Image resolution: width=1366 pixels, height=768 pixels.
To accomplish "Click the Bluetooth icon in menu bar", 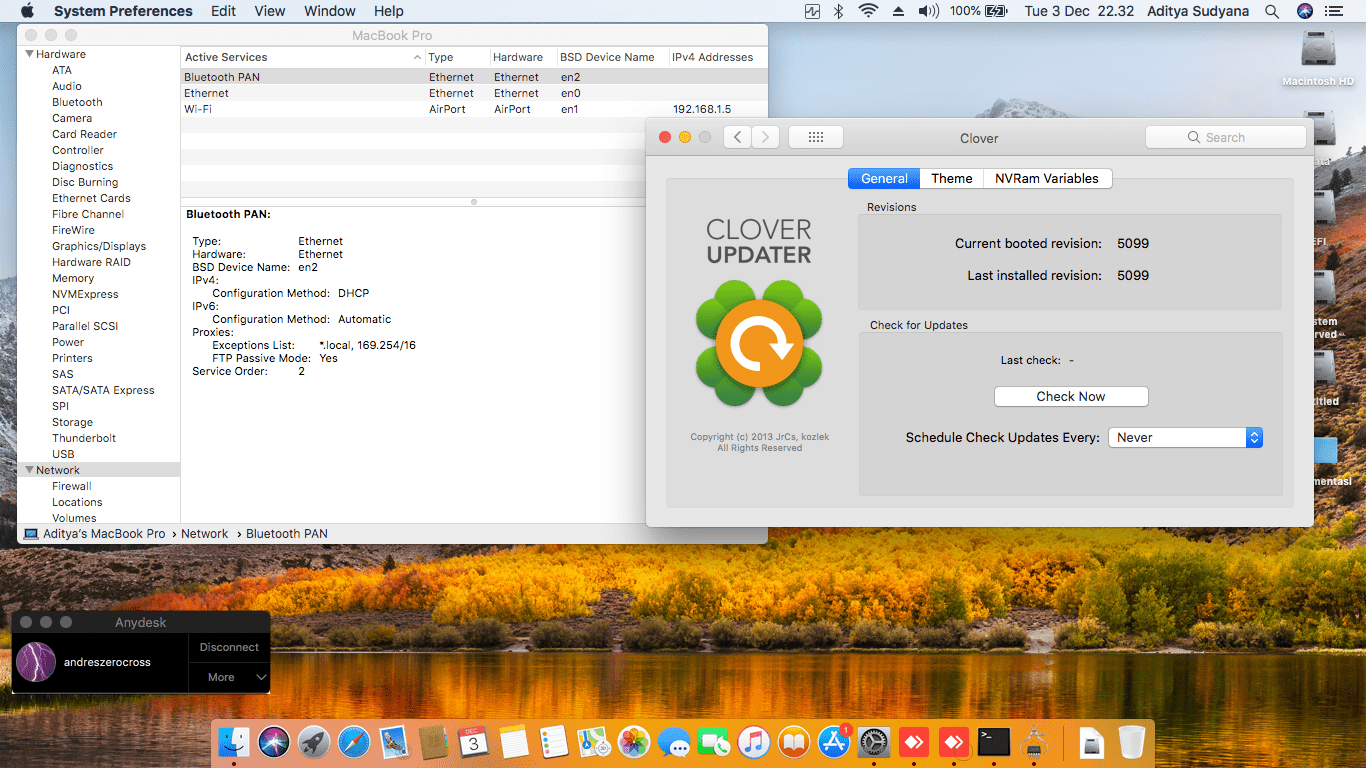I will [x=839, y=11].
